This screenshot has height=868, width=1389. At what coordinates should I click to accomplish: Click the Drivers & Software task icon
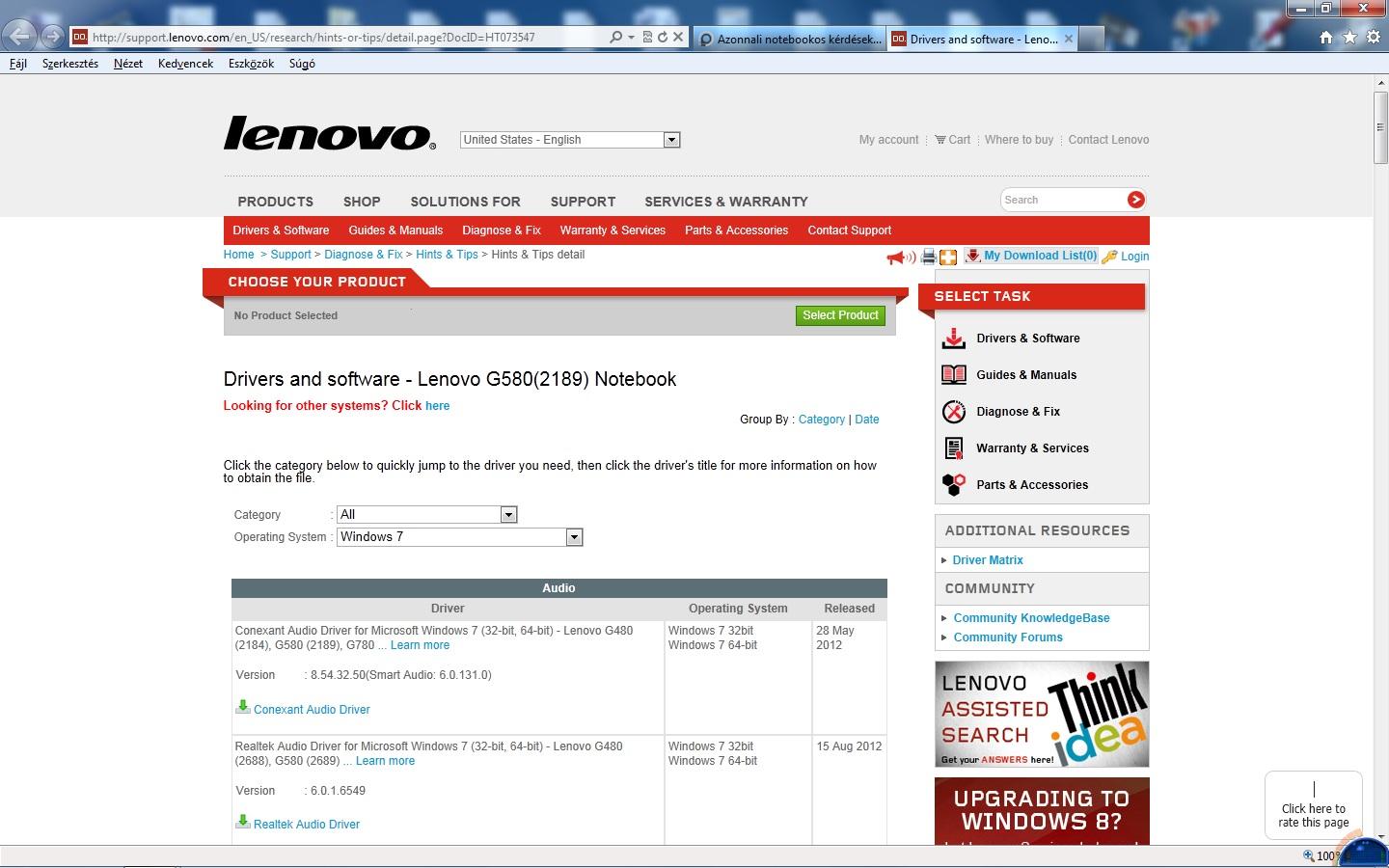pos(954,339)
